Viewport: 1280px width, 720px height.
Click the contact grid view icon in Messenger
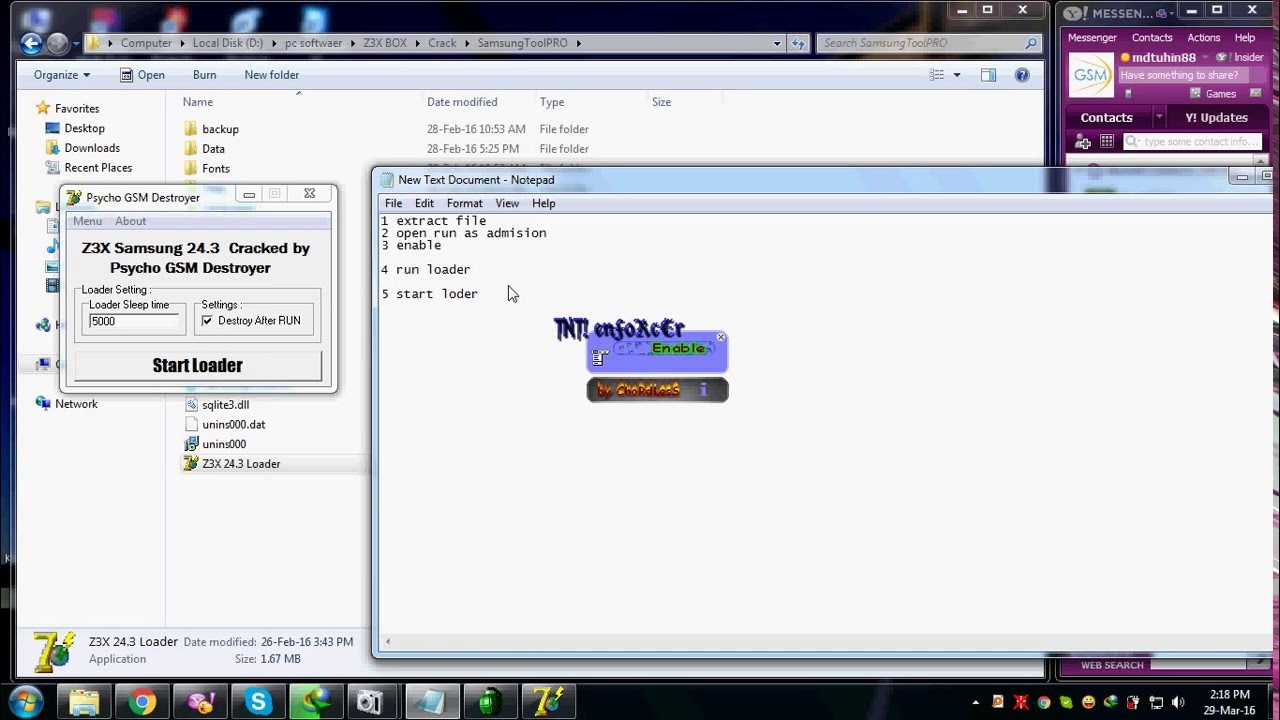pos(1106,142)
